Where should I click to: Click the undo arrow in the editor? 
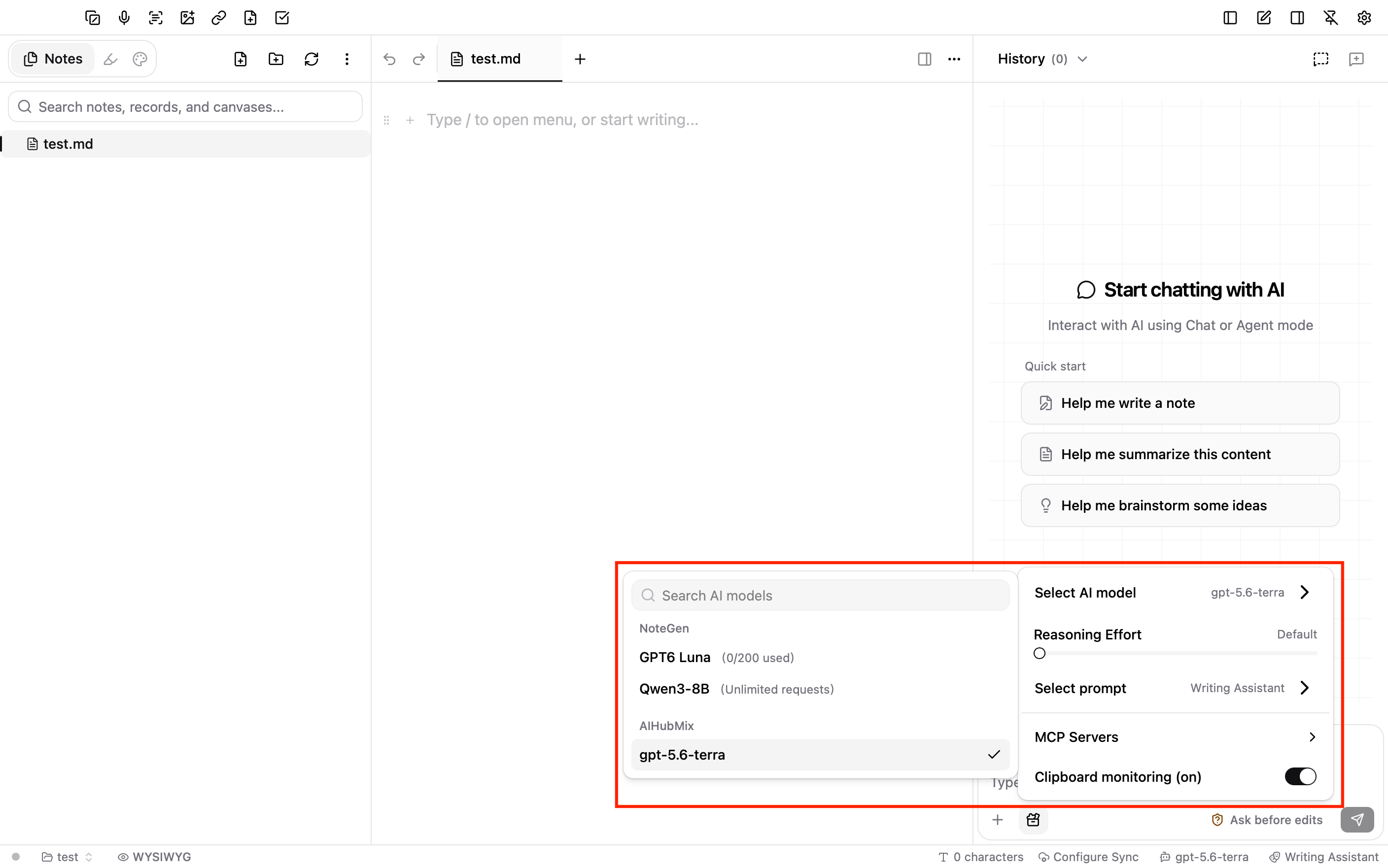coord(389,59)
